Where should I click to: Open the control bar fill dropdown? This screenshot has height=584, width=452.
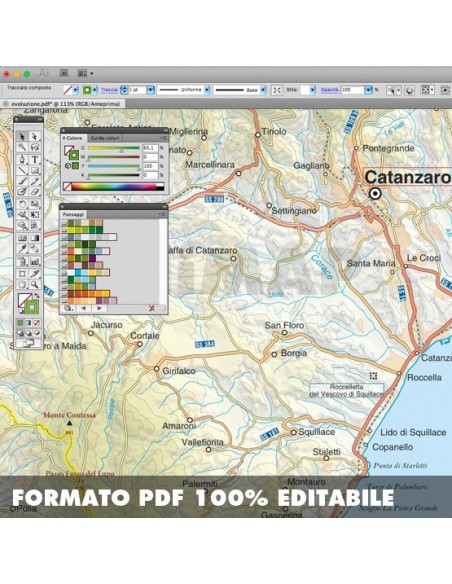click(x=75, y=90)
